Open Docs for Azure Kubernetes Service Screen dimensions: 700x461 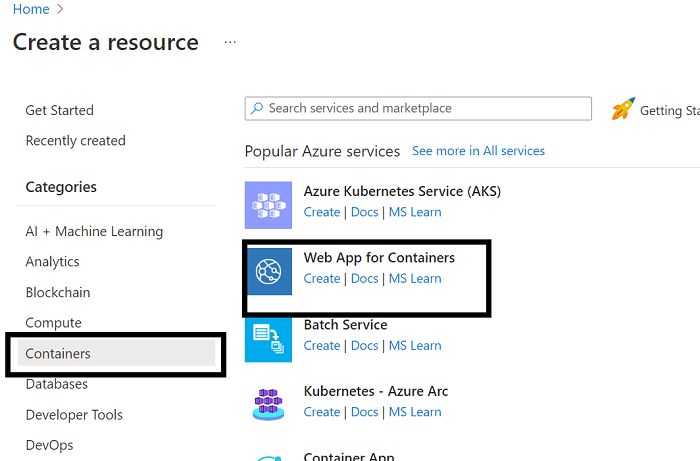(364, 212)
